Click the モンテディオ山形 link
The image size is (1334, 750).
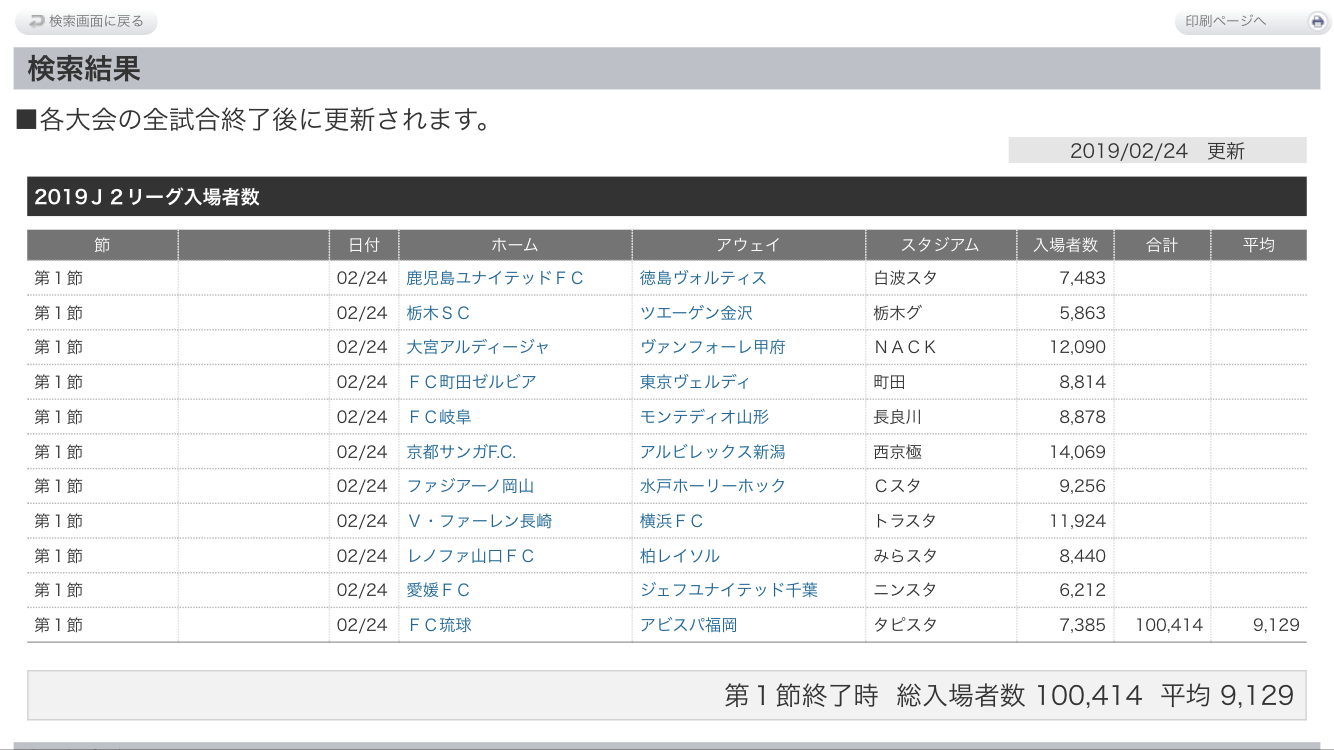point(704,417)
